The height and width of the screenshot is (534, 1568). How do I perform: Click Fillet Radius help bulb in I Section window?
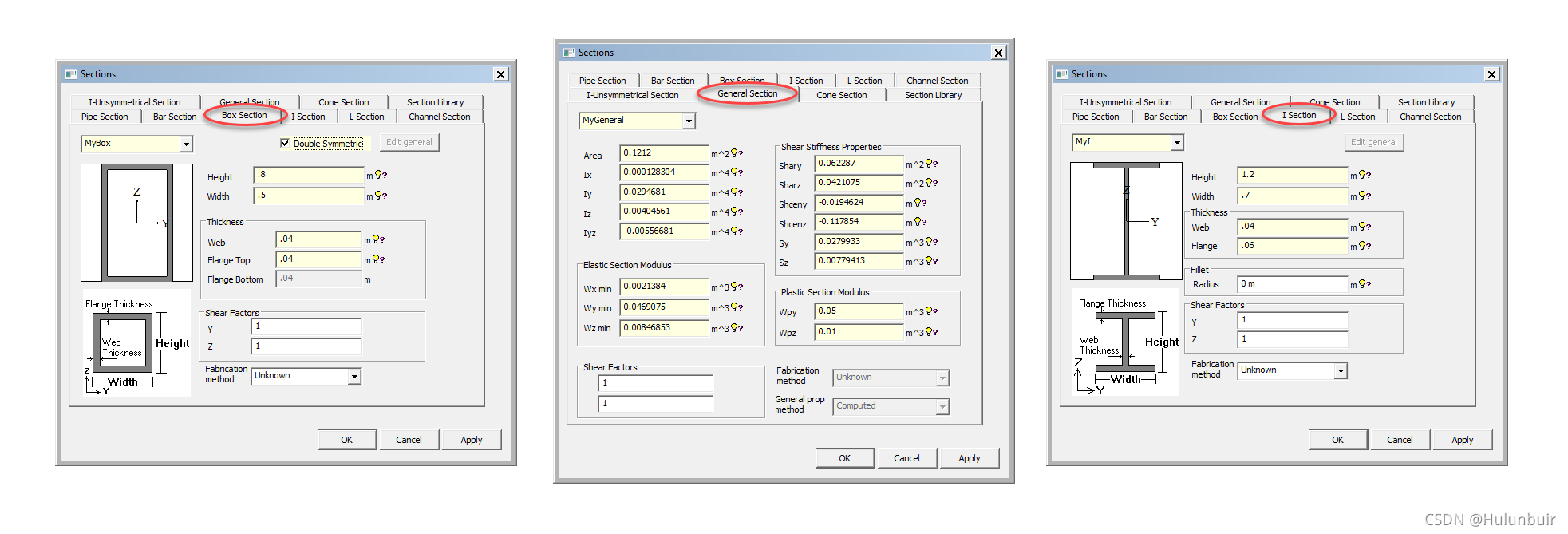click(x=1365, y=284)
